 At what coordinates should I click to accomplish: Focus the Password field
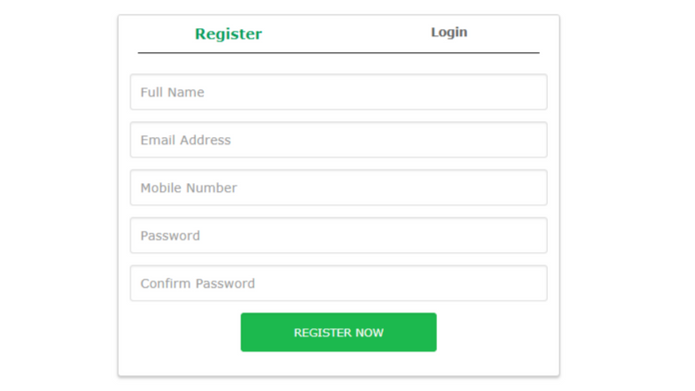[339, 235]
